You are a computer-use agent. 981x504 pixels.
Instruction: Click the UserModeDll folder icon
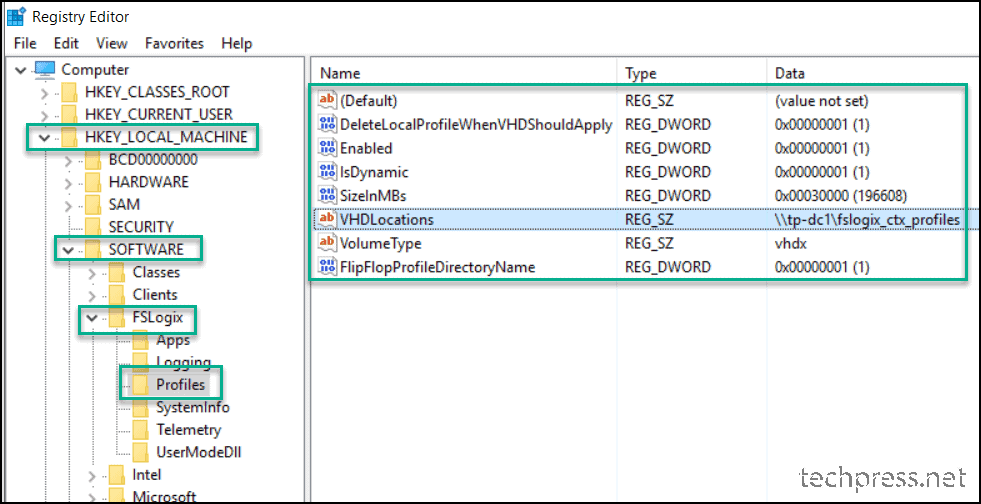(x=141, y=453)
